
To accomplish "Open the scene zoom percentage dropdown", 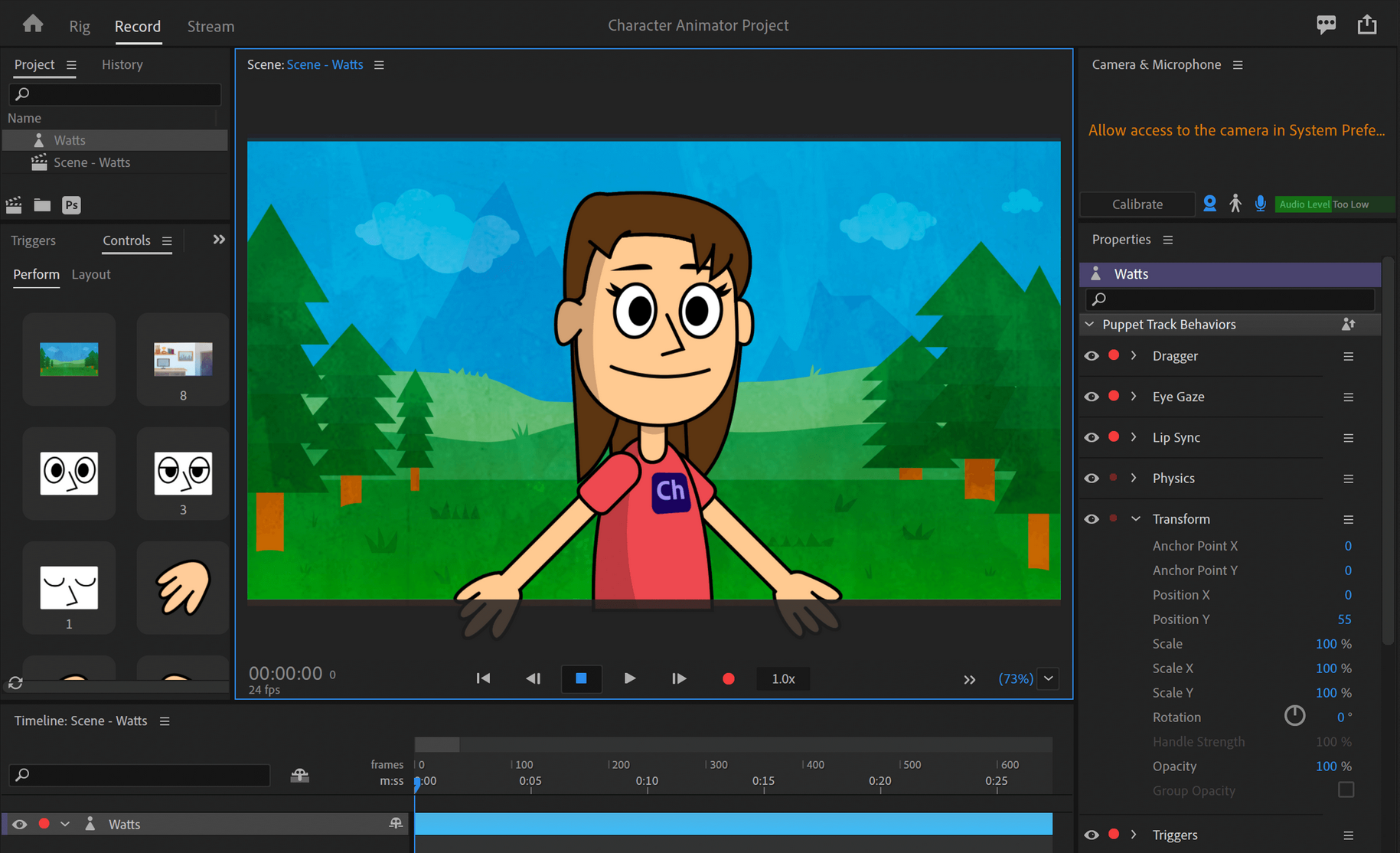I will pyautogui.click(x=1049, y=678).
